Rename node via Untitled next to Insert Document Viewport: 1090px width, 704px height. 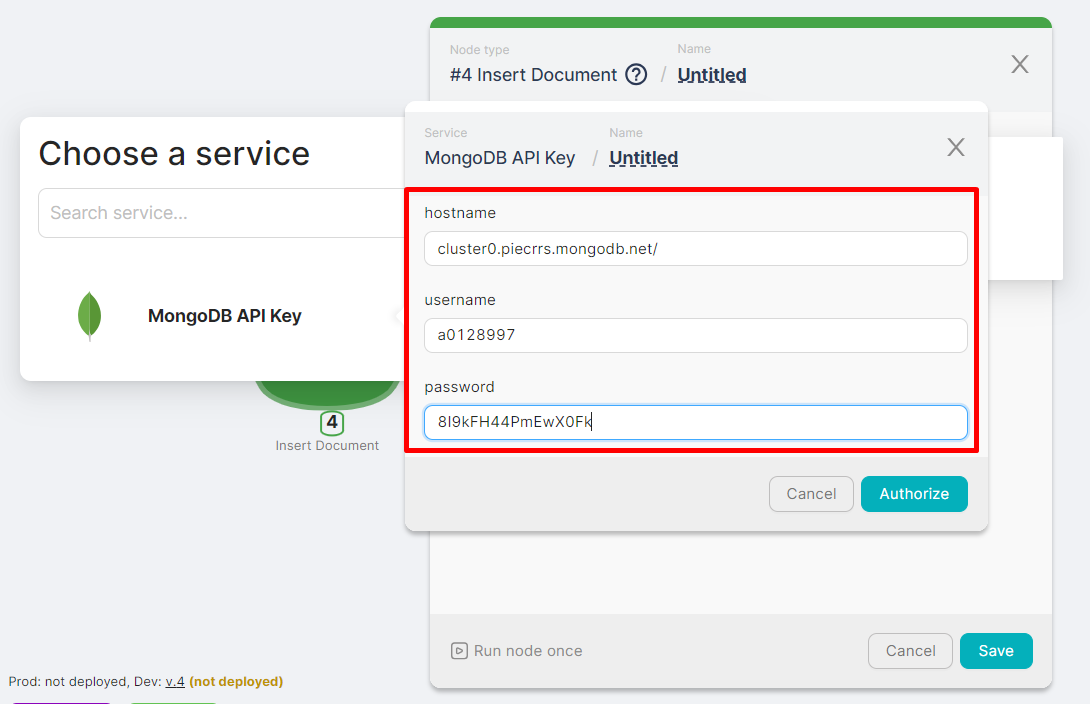(x=711, y=75)
